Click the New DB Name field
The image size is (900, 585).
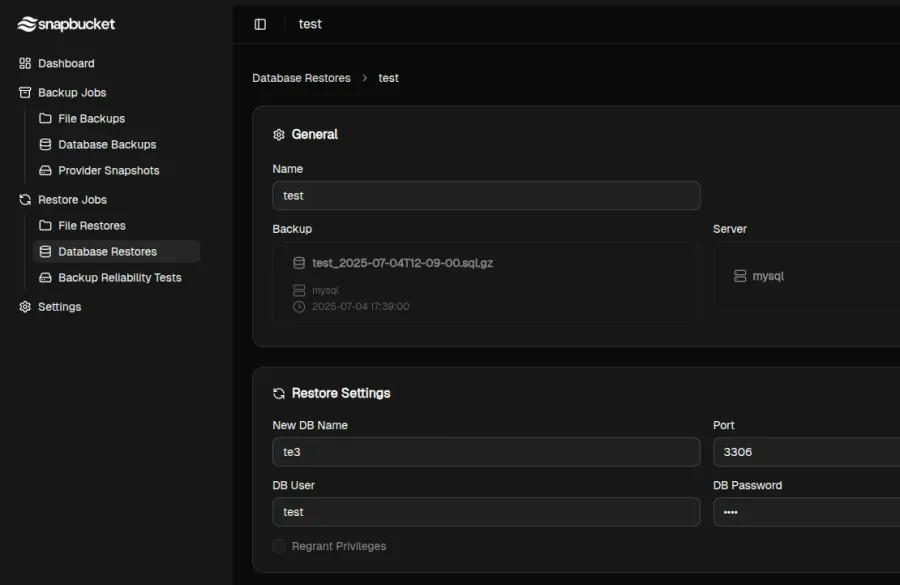click(x=485, y=452)
